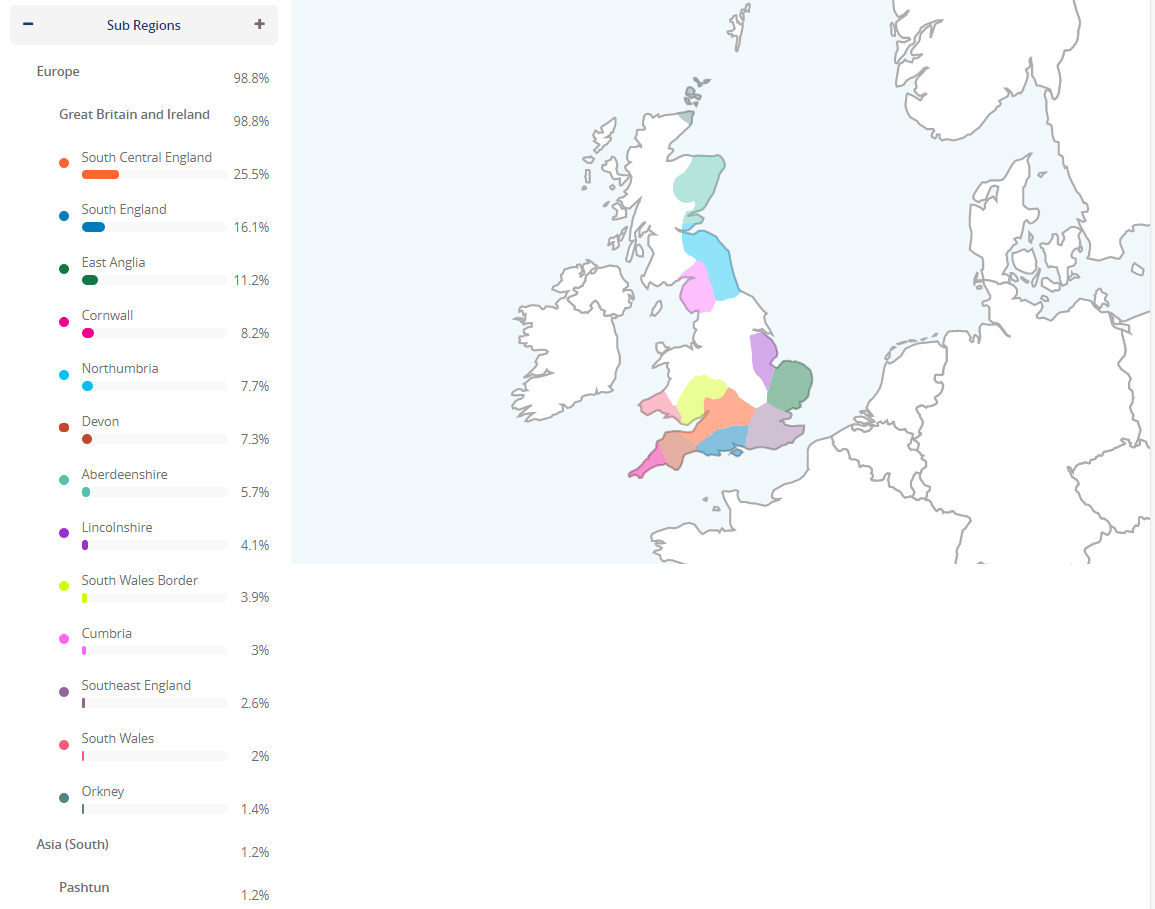Select the purple Lincolnshire marker icon
This screenshot has height=909, width=1155.
(x=64, y=532)
